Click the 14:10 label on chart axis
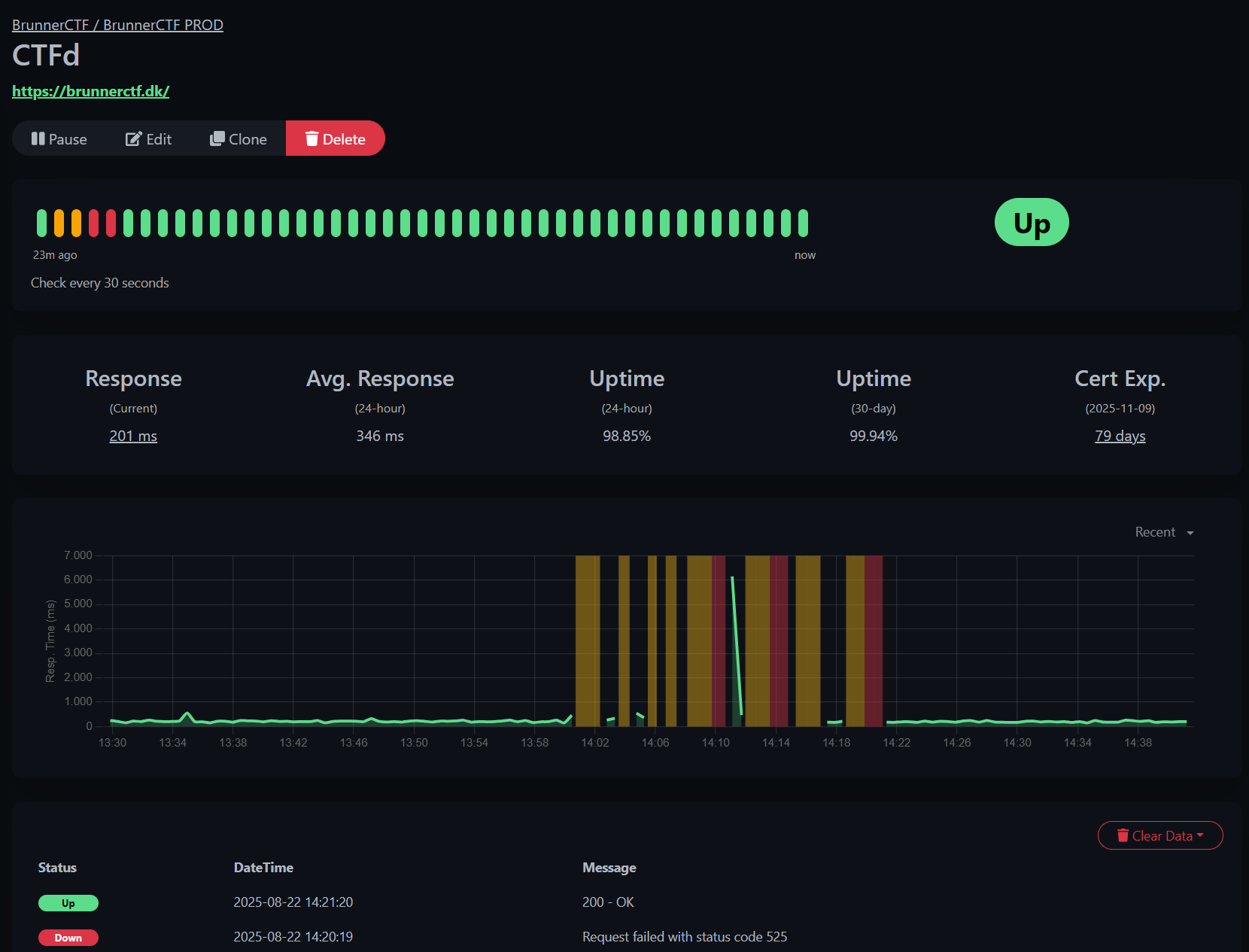1249x952 pixels. click(x=716, y=743)
